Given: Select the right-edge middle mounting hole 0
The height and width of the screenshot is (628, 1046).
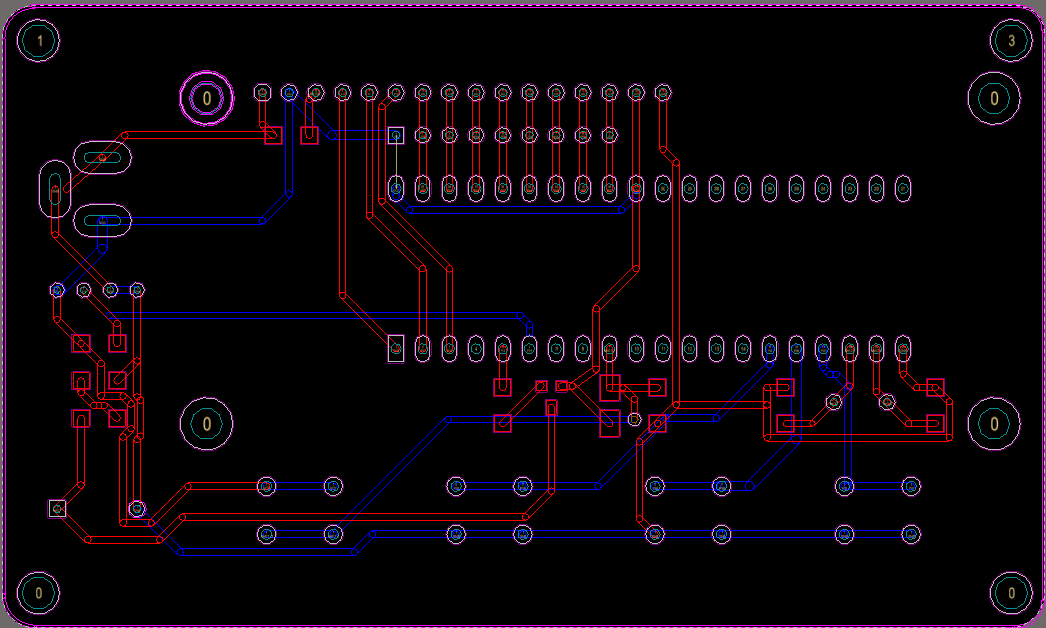Looking at the screenshot, I should pos(994,424).
